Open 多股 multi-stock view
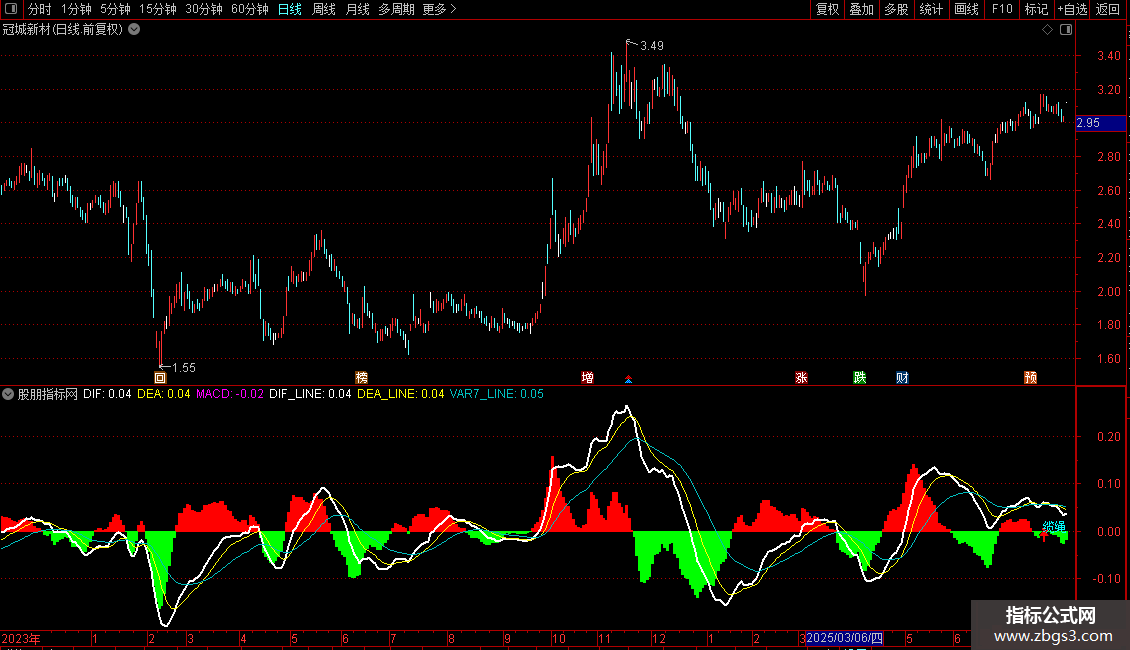Image resolution: width=1130 pixels, height=650 pixels. click(x=896, y=9)
